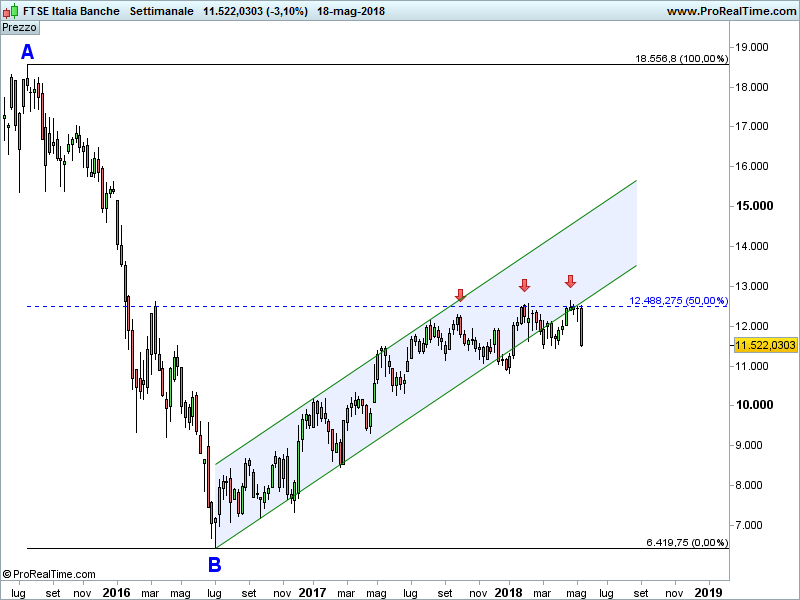Click the 18.556,8 (100,00%) Fibonacci label

tap(681, 59)
